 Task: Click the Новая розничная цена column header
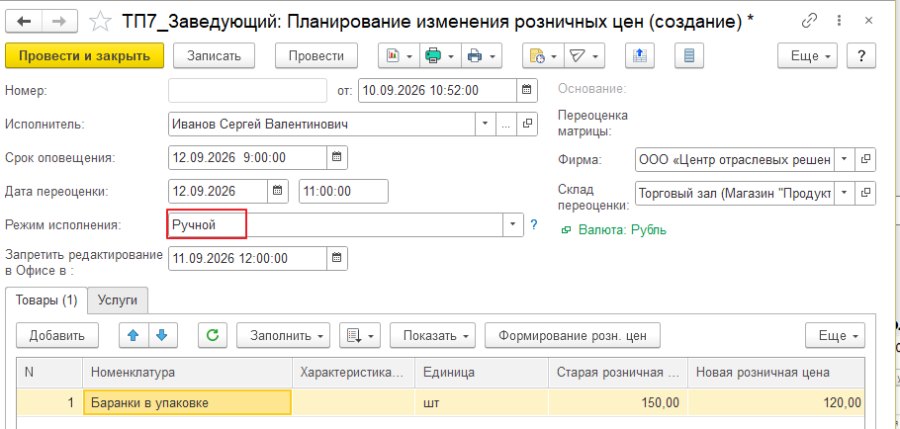777,372
